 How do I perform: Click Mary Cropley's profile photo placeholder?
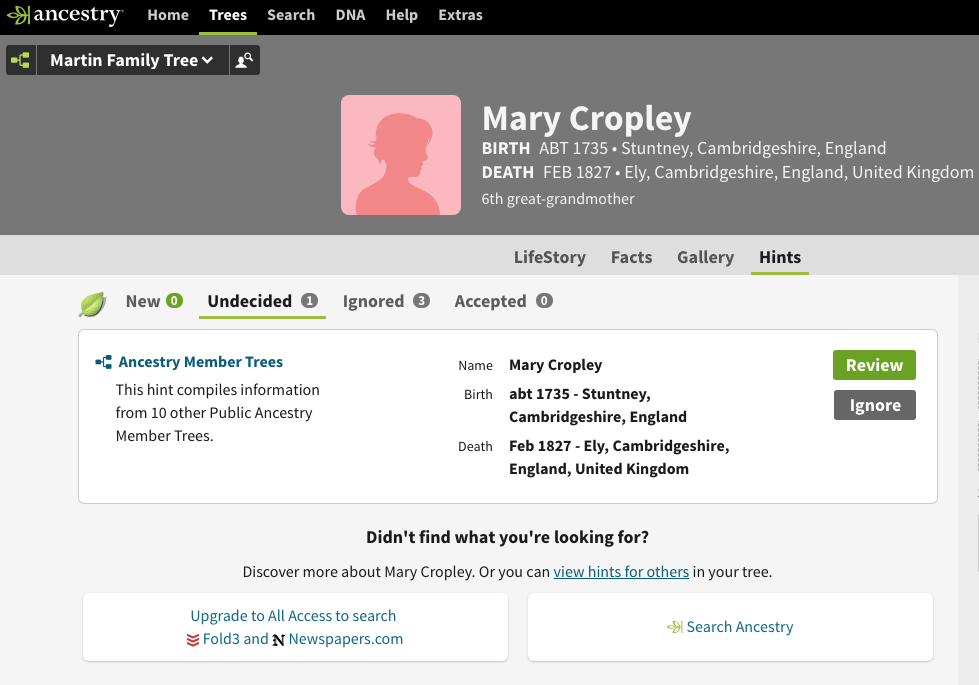(400, 155)
